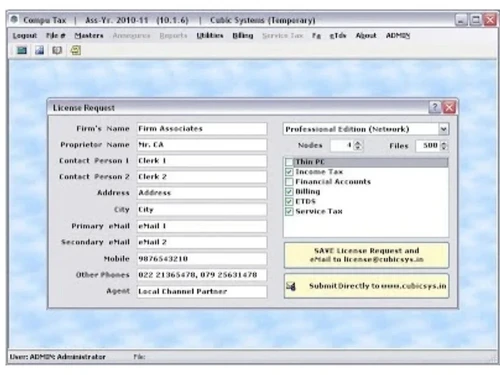This screenshot has height=375, width=500.
Task: Open the Masters menu
Action: click(89, 35)
